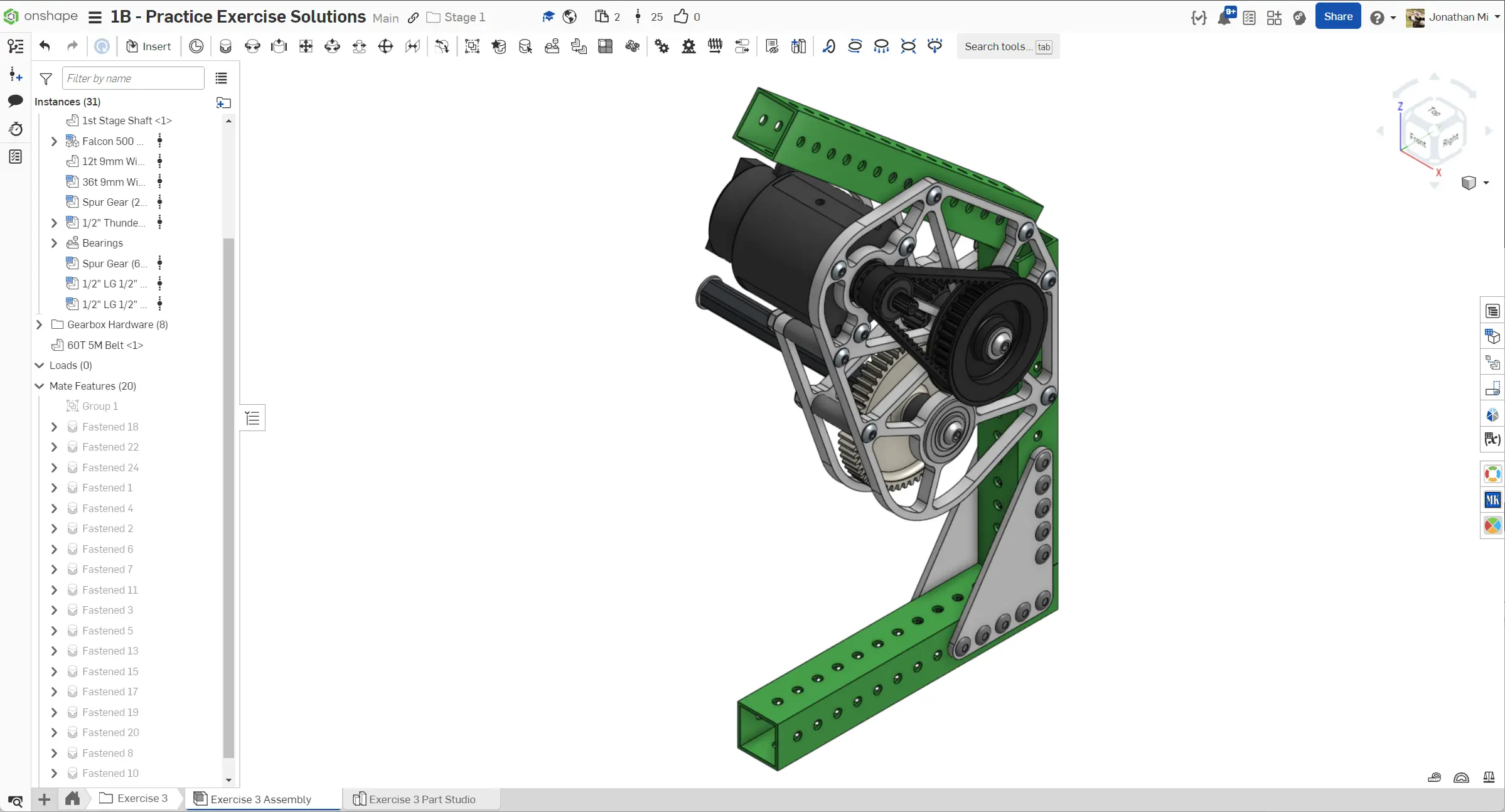Viewport: 1505px width, 812px height.
Task: Collapse the Mate Features section
Action: 39,386
